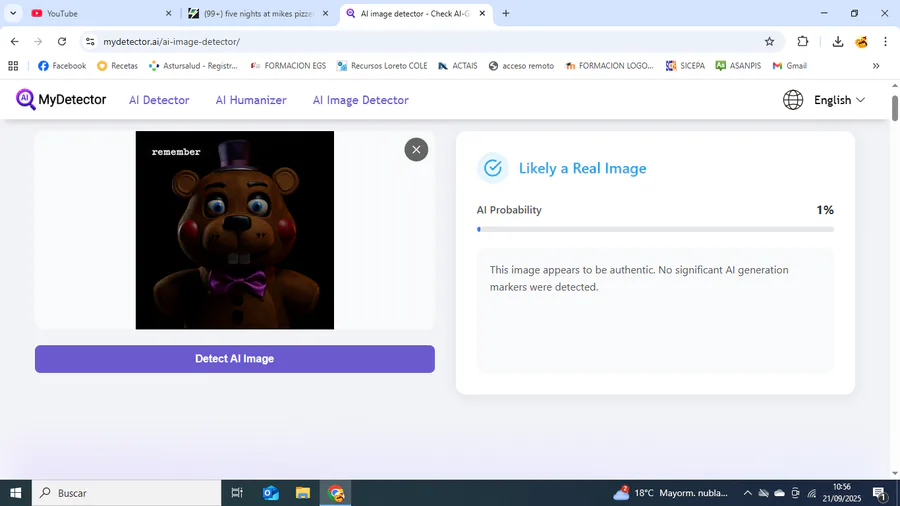Image resolution: width=900 pixels, height=506 pixels.
Task: Open the ACTAIS bookmark
Action: click(458, 66)
